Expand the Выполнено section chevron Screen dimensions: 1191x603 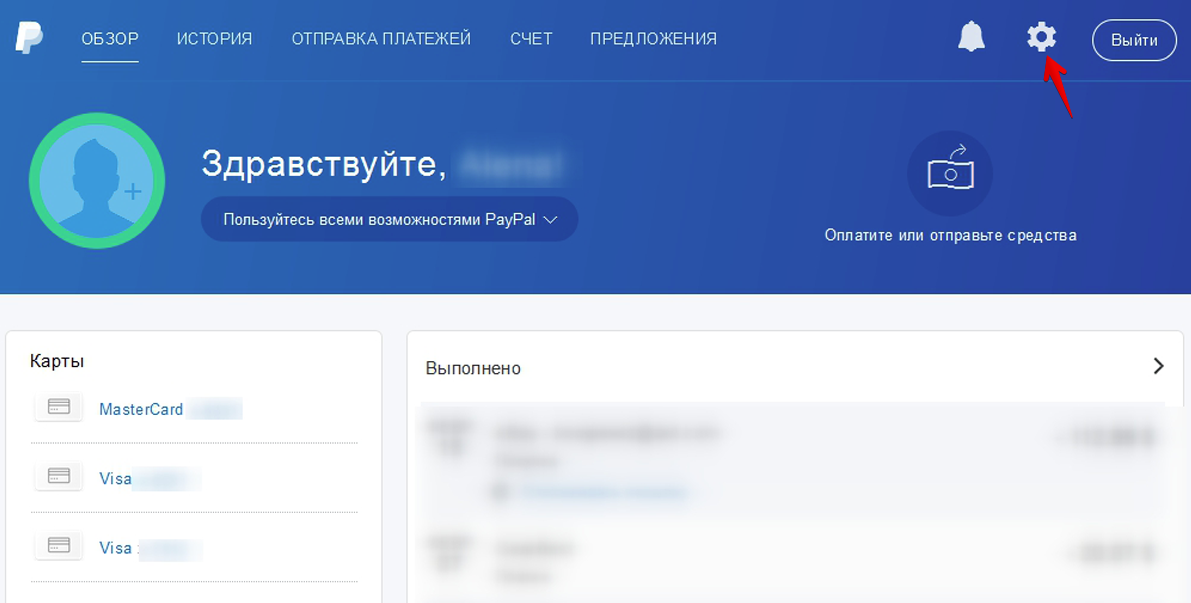[1158, 366]
